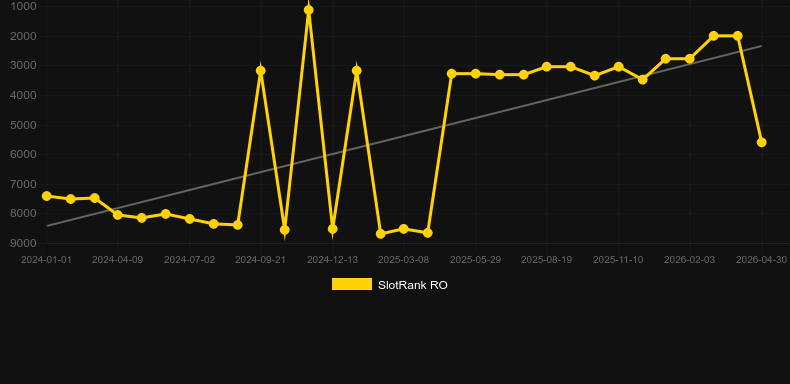Click the 2024-12-13 x-axis date label
Screen dimensions: 790x384
[x=333, y=260]
